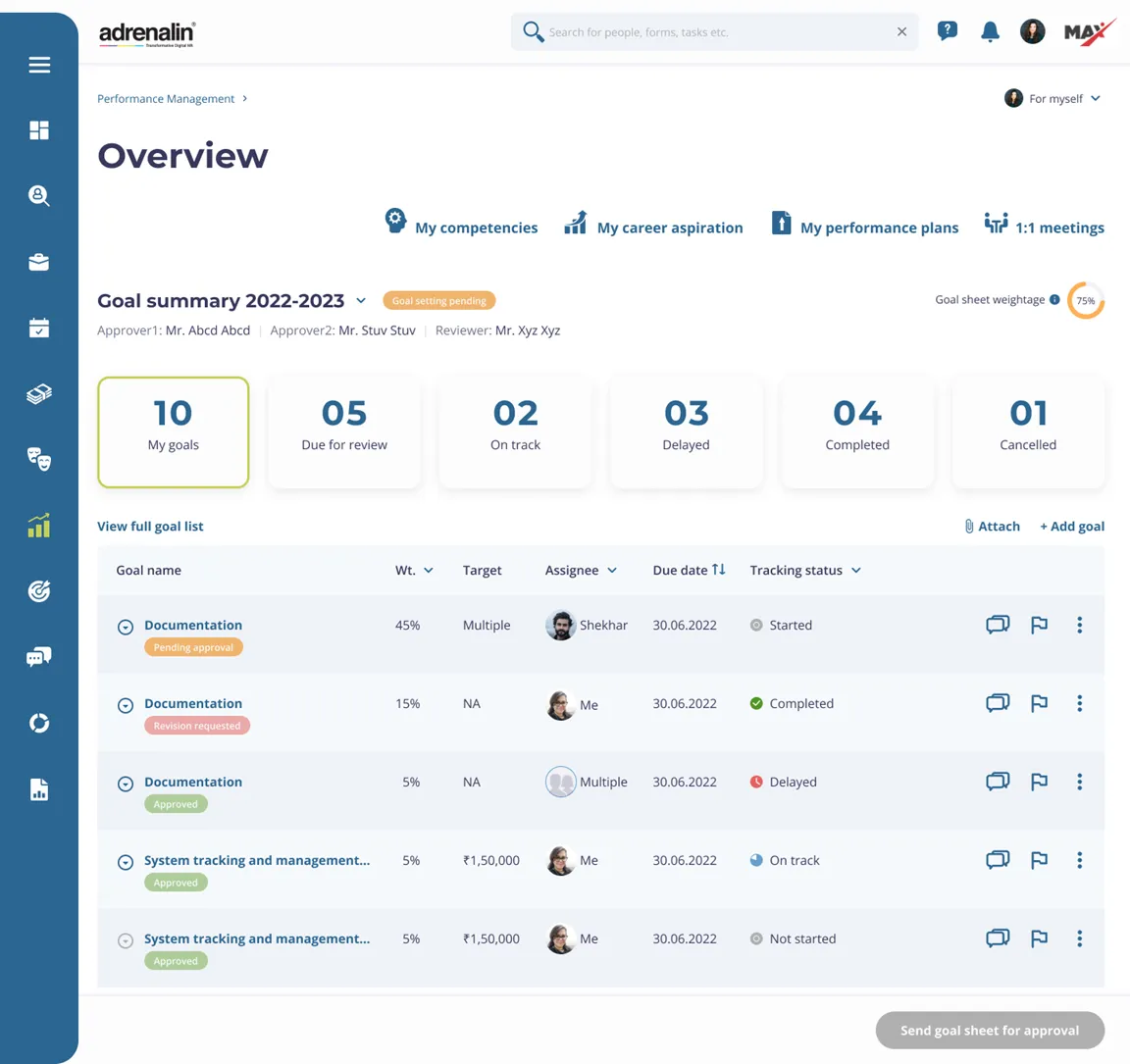
Task: Open My career aspiration
Action: (x=653, y=224)
